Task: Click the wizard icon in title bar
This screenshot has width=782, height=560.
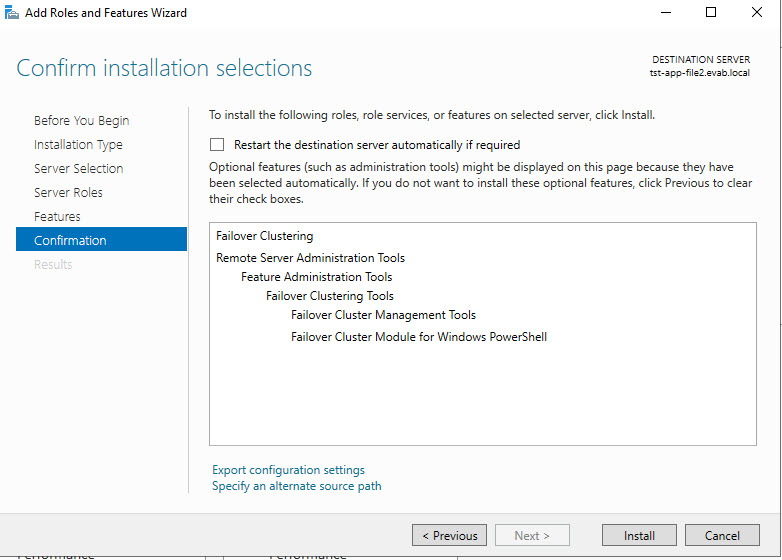Action: 12,13
